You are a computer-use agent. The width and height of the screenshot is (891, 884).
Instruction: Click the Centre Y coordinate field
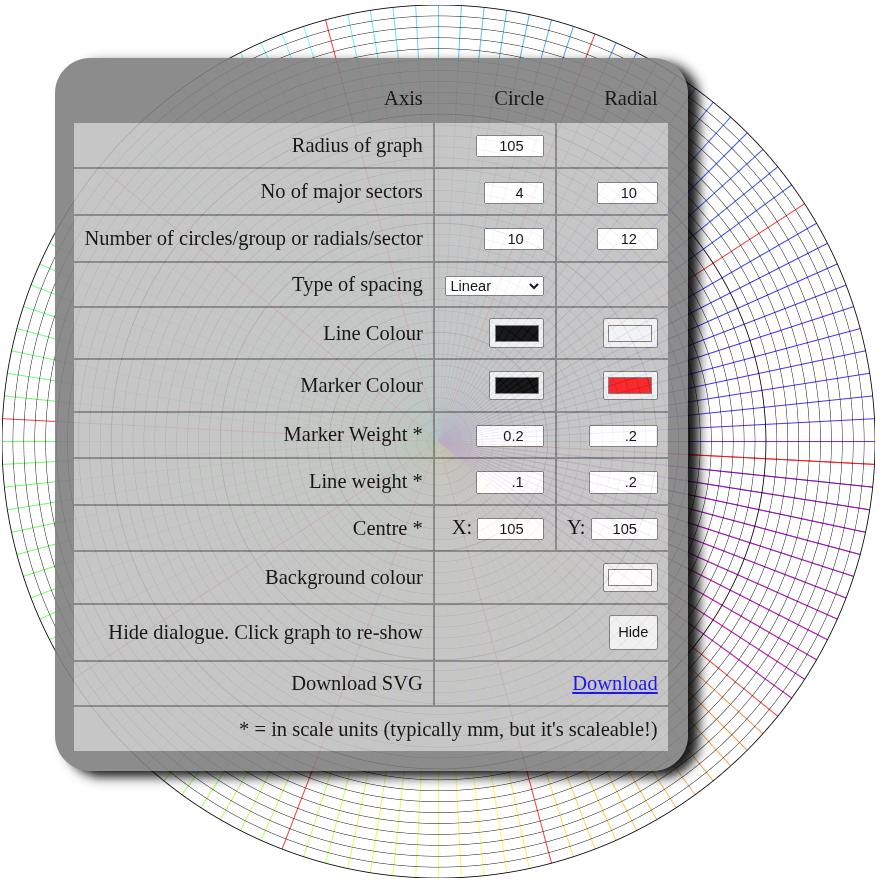point(624,529)
